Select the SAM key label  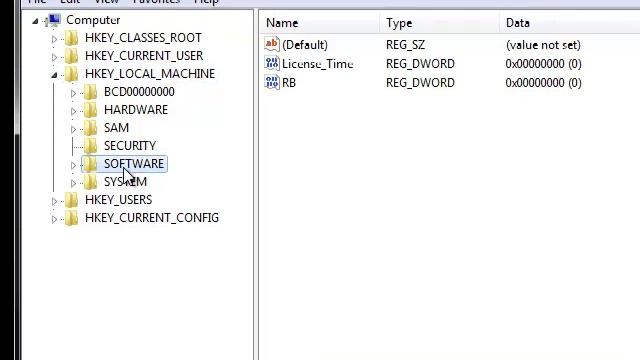pos(116,128)
